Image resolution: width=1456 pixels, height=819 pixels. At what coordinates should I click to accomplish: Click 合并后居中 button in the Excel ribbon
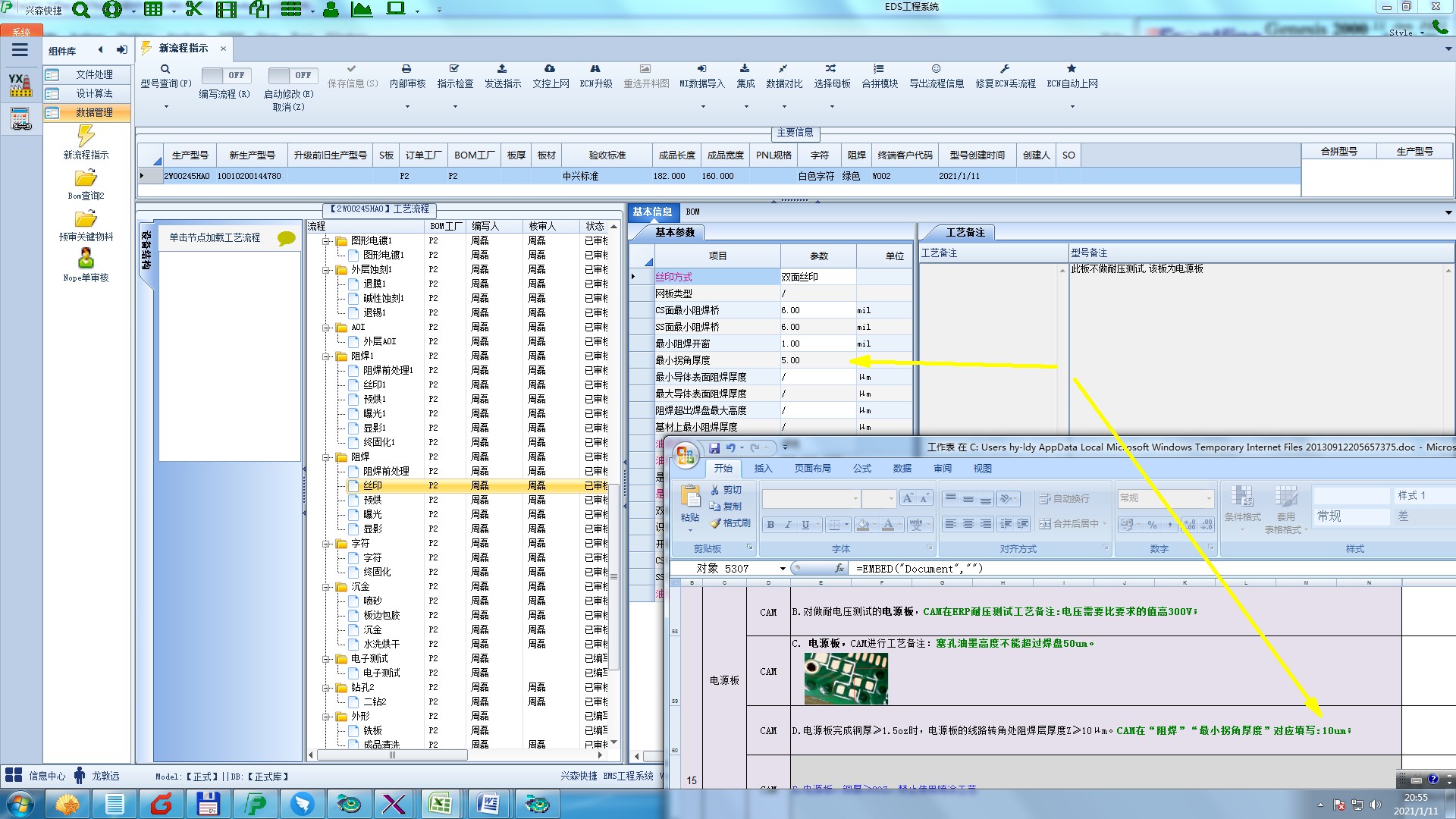tap(1069, 524)
